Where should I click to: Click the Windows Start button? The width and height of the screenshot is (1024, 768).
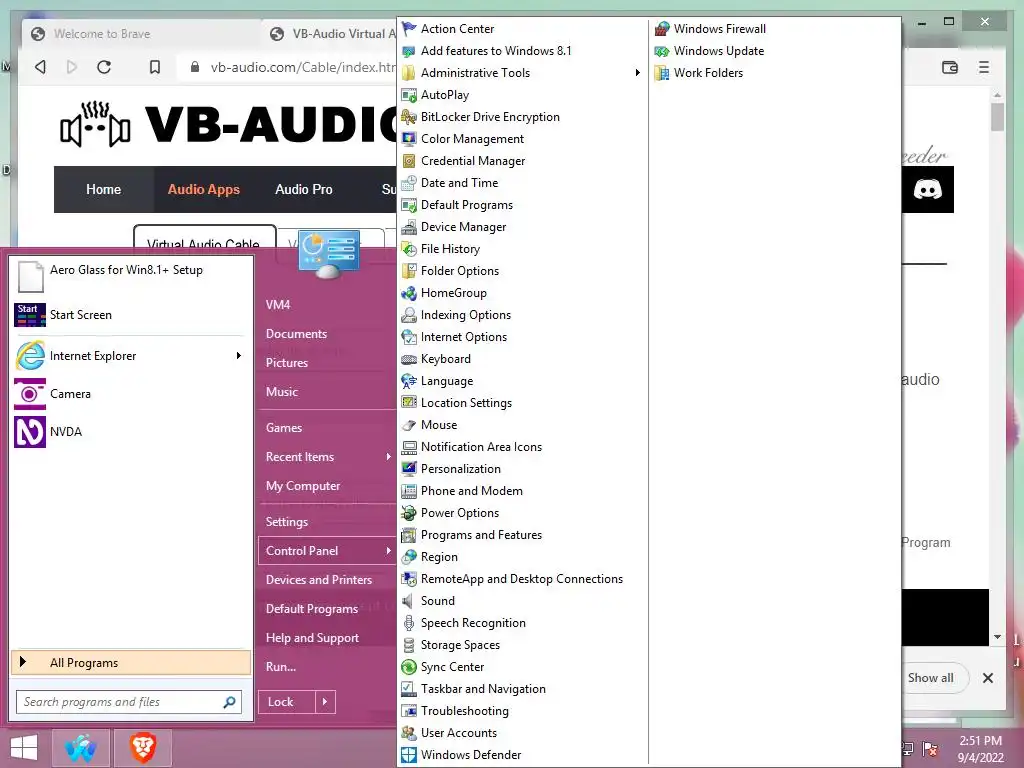(24, 748)
